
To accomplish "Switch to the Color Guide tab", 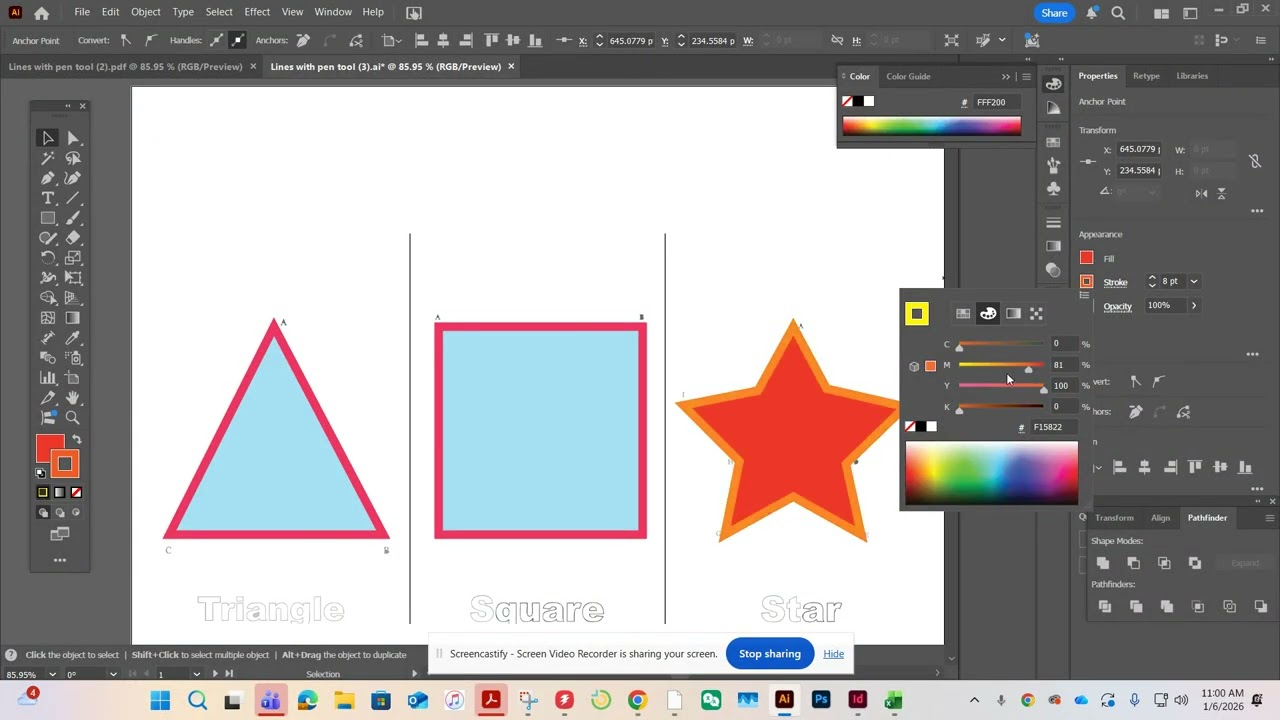I will [x=908, y=76].
